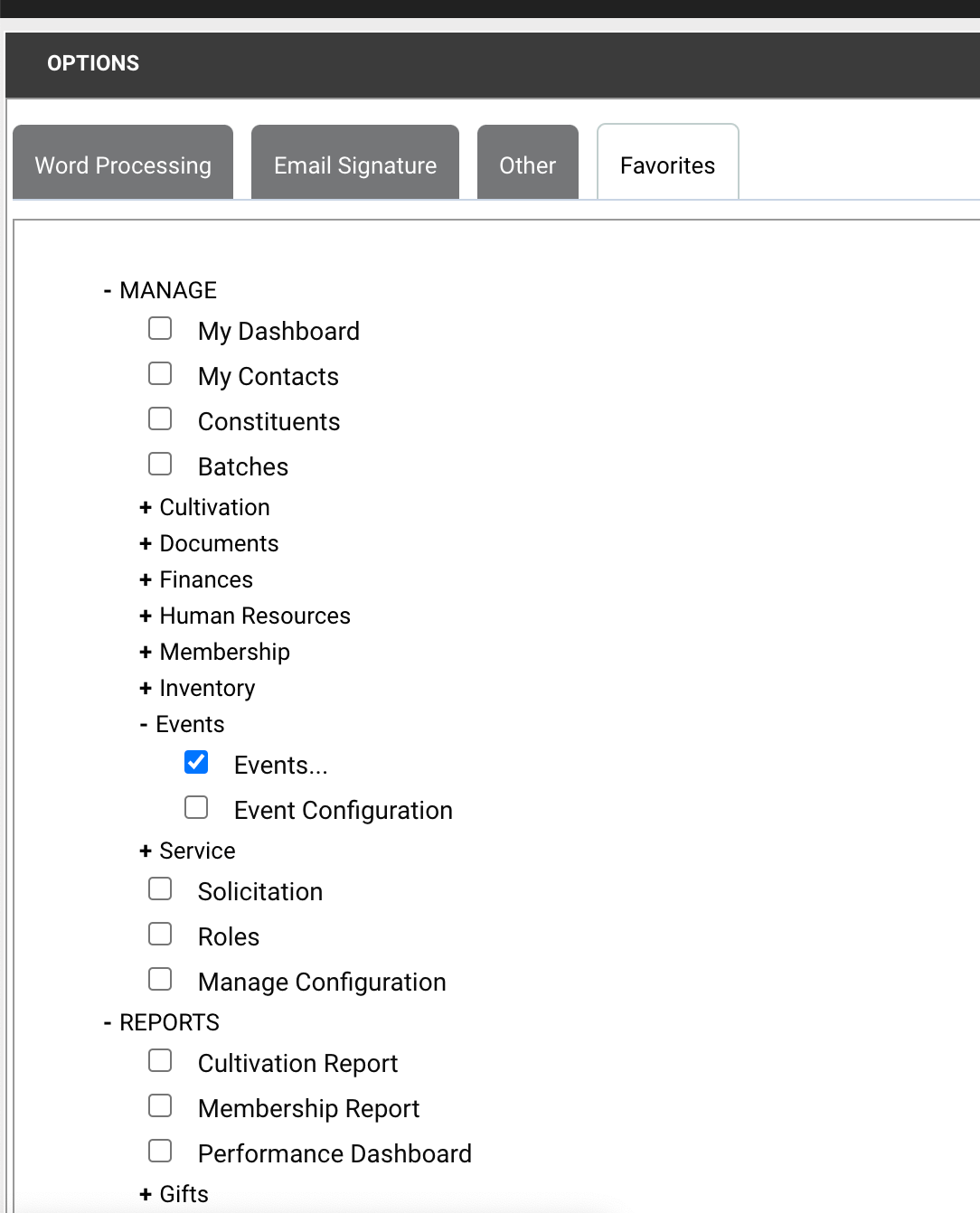Click the Manage Configuration label
Screen dimensions: 980x1213
[x=322, y=983]
